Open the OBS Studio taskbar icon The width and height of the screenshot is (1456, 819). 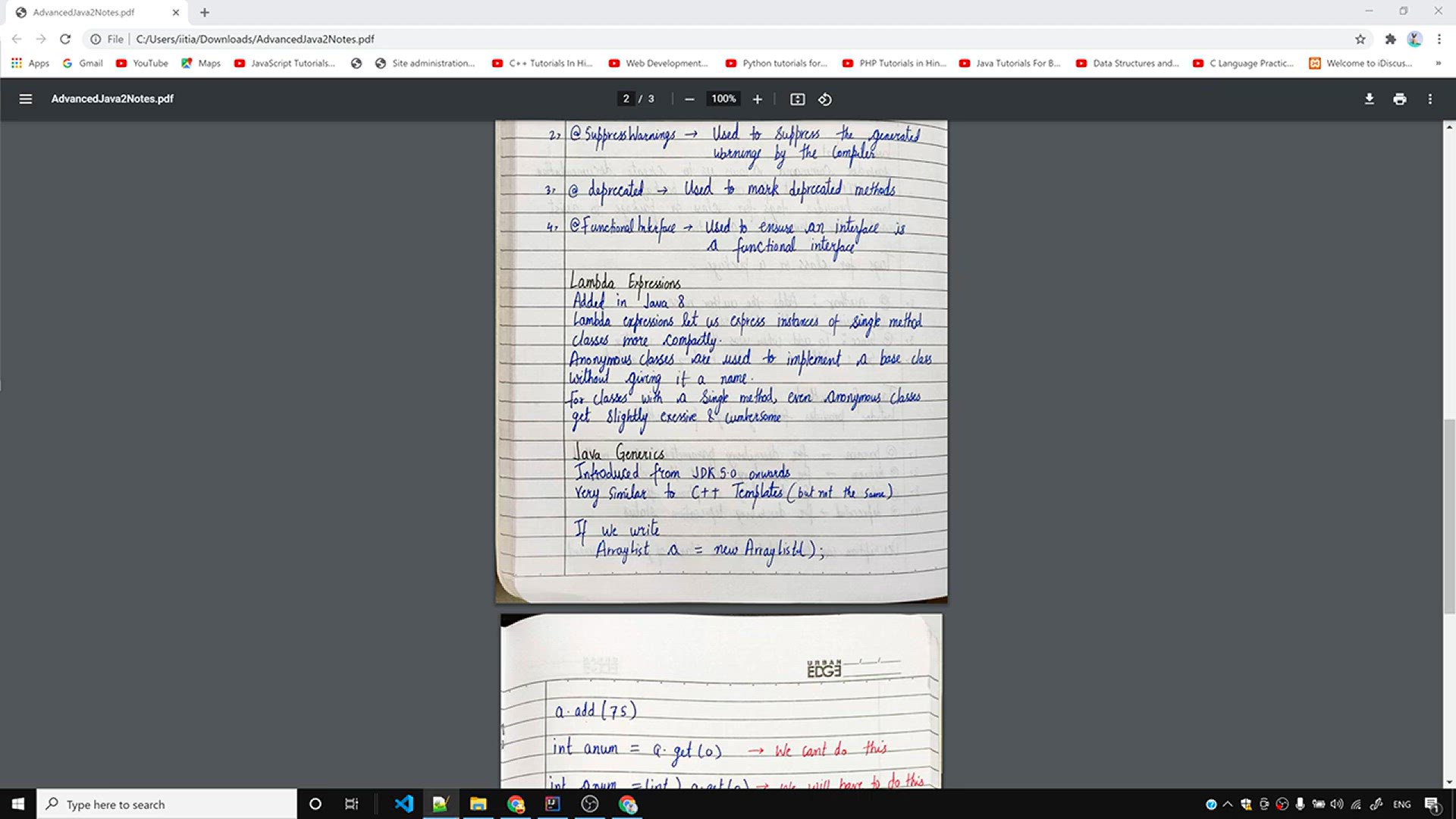pos(590,804)
